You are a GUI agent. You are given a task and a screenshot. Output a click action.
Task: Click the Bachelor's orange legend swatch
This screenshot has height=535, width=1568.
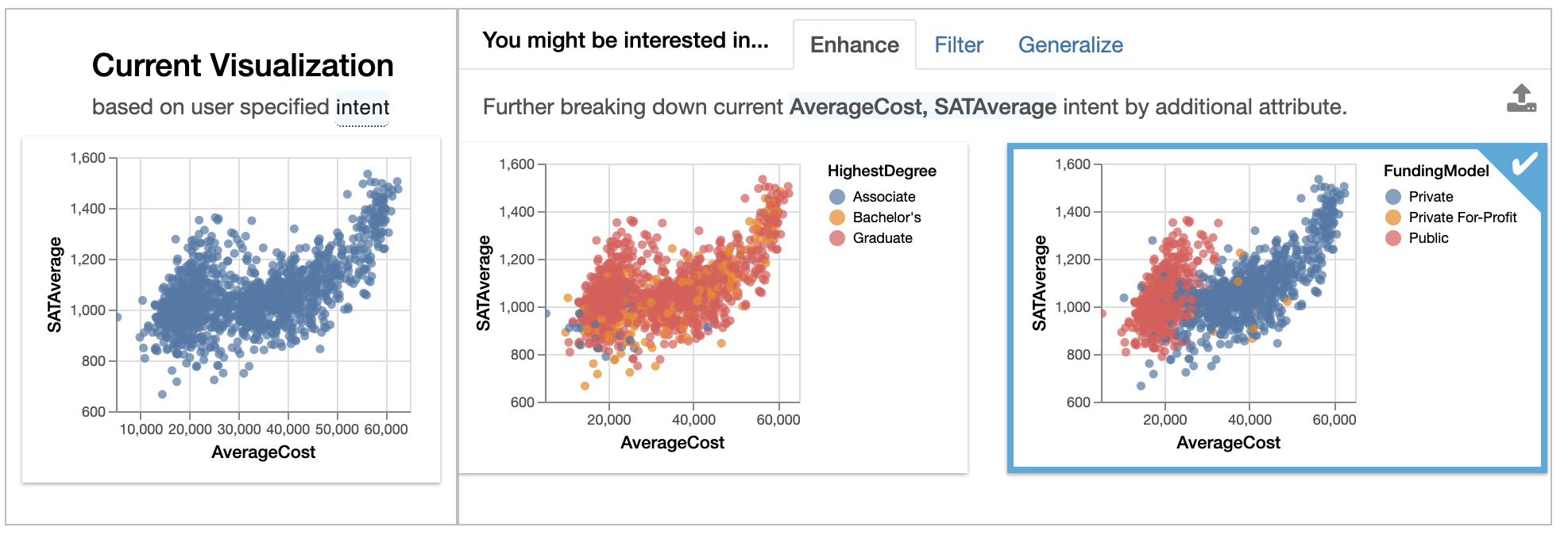837,217
